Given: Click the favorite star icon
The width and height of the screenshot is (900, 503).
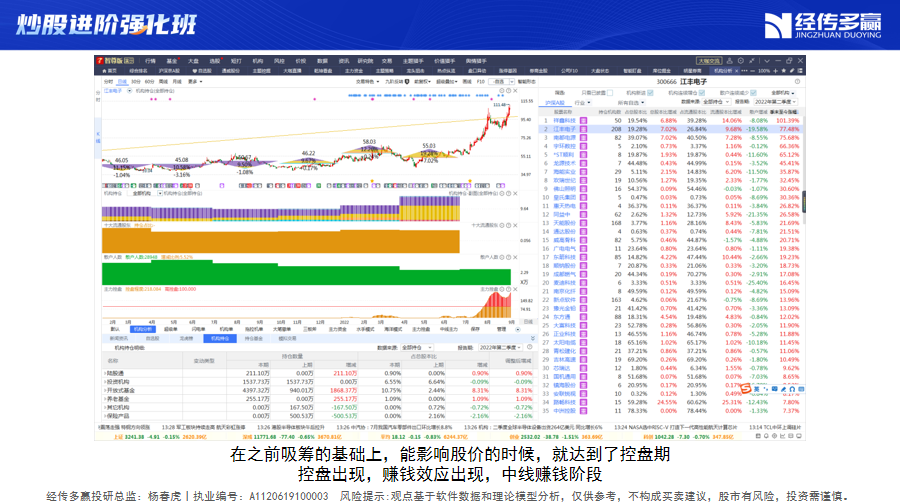Looking at the screenshot, I should (783, 71).
